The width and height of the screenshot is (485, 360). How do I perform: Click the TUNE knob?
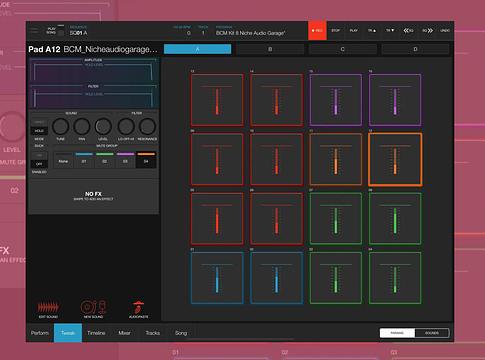[x=60, y=126]
